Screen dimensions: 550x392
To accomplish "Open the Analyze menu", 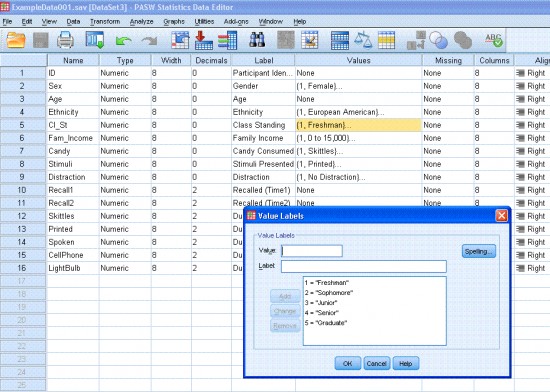I will coord(141,22).
